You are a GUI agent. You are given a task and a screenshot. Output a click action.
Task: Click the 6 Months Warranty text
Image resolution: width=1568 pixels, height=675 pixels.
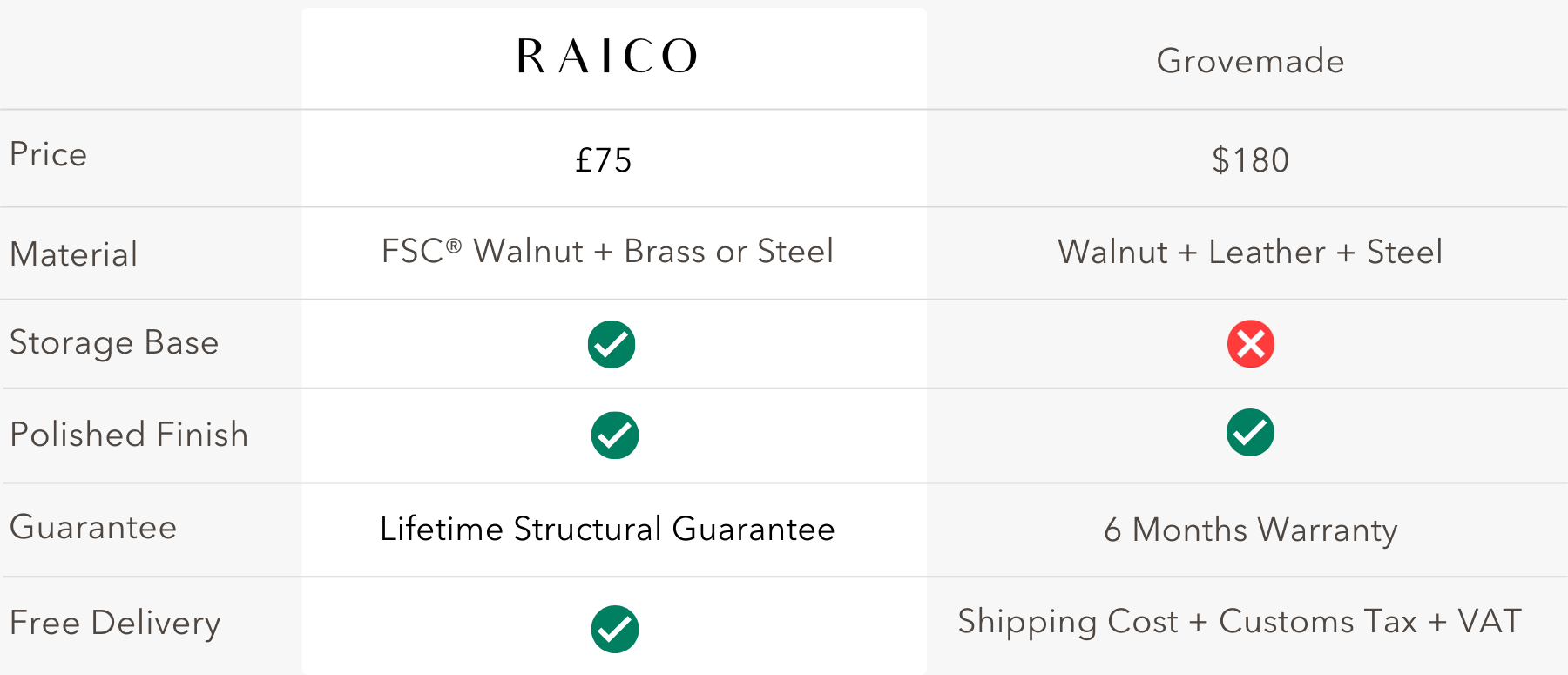point(1250,530)
